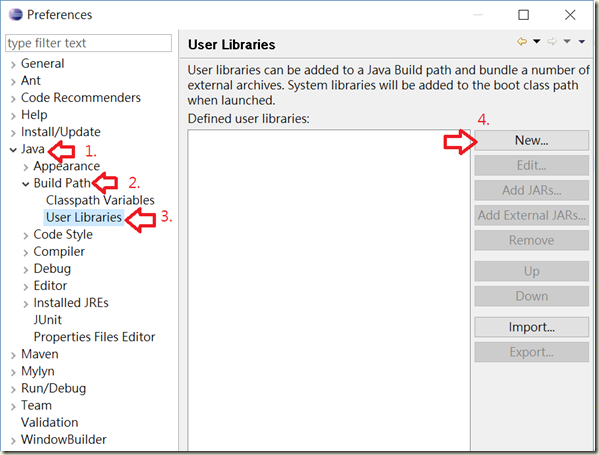
Task: Select the Code Style tree label
Action: (x=63, y=234)
